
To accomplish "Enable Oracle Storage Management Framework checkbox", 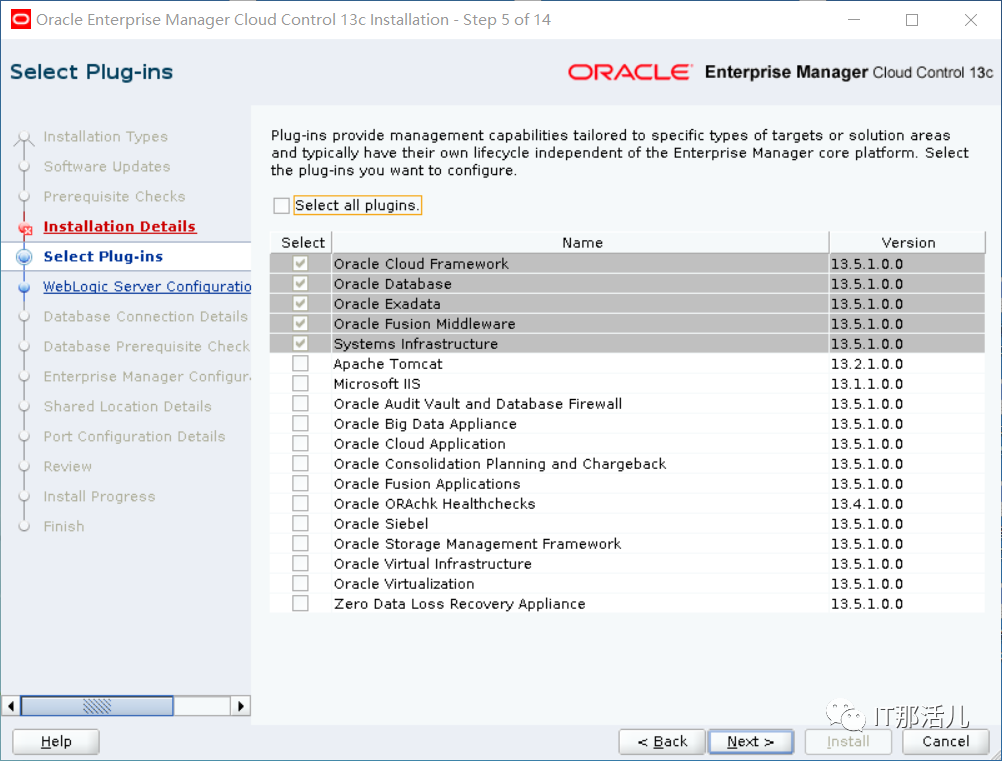I will click(300, 544).
